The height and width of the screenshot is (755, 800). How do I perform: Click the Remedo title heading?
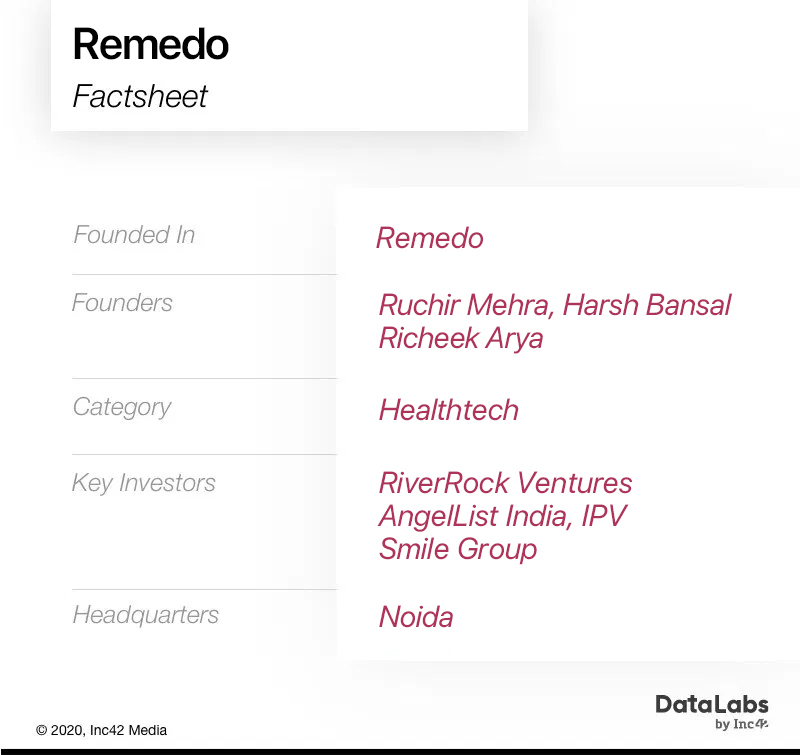coord(151,44)
